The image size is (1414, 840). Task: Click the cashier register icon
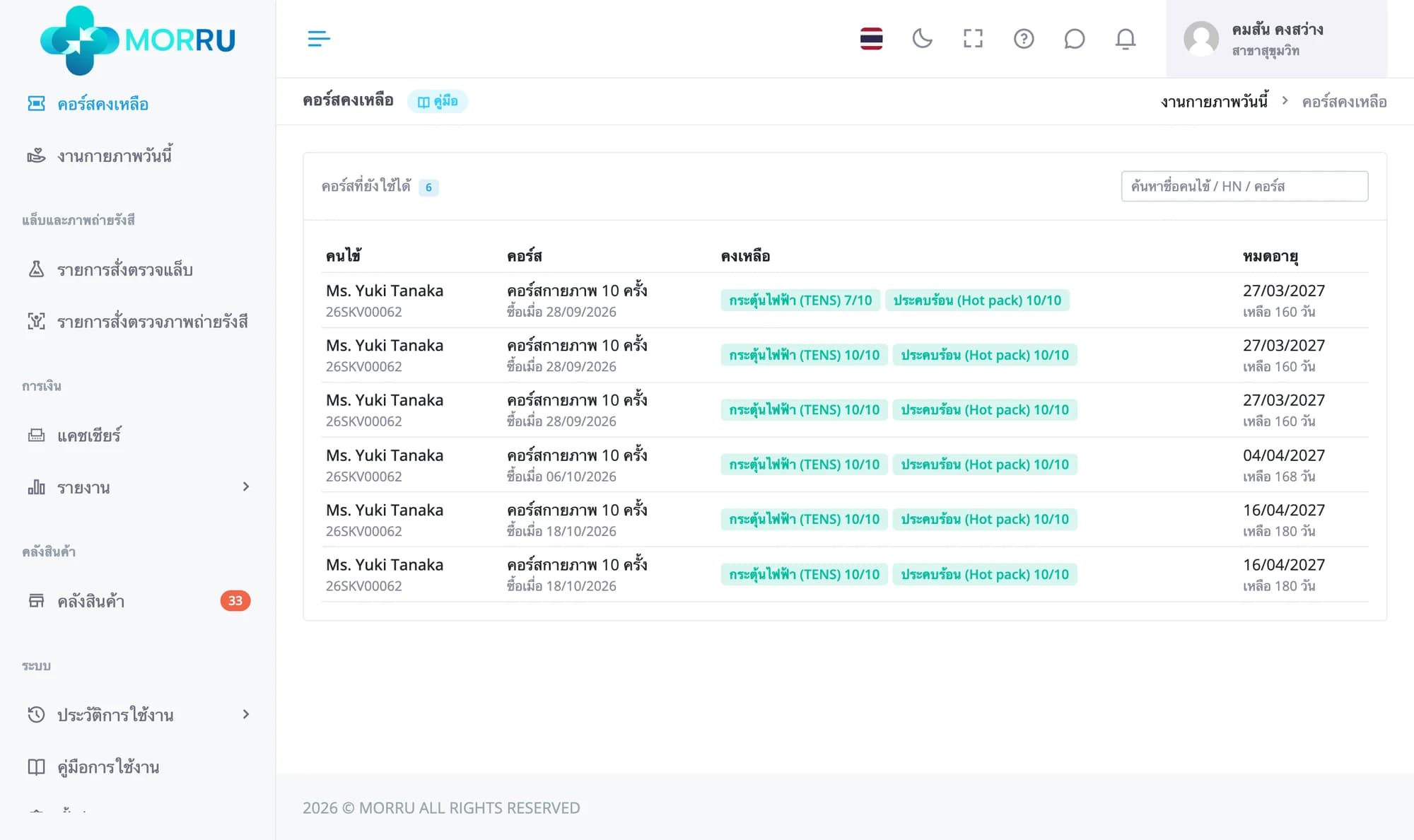pos(36,436)
